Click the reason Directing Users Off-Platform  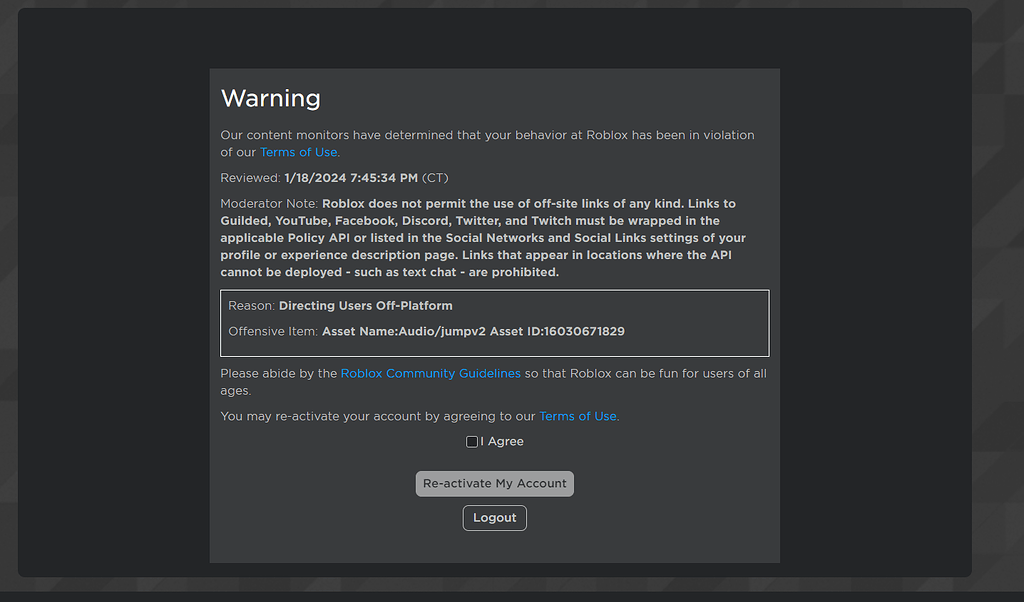point(366,306)
